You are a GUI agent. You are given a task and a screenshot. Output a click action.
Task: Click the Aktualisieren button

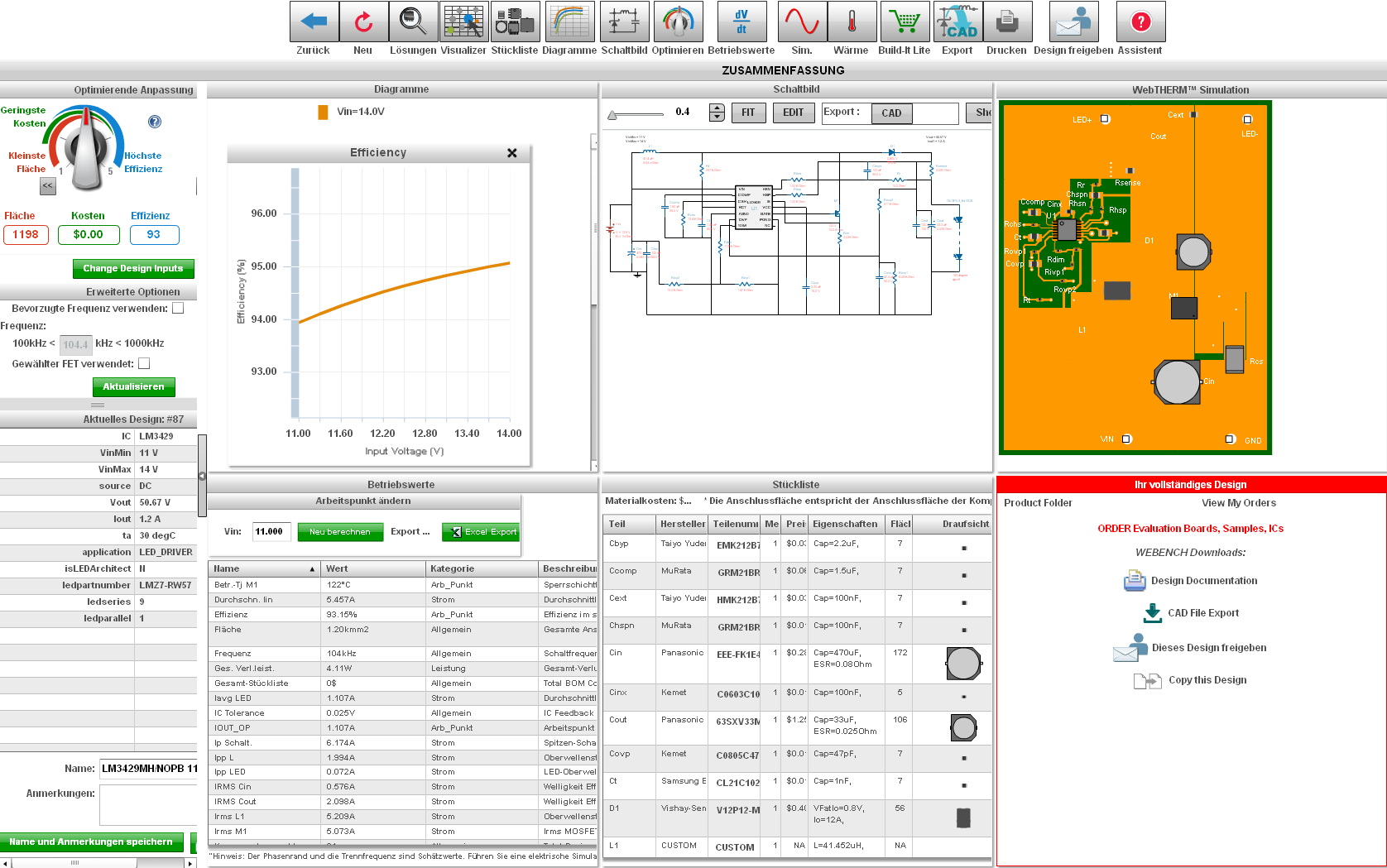133,386
